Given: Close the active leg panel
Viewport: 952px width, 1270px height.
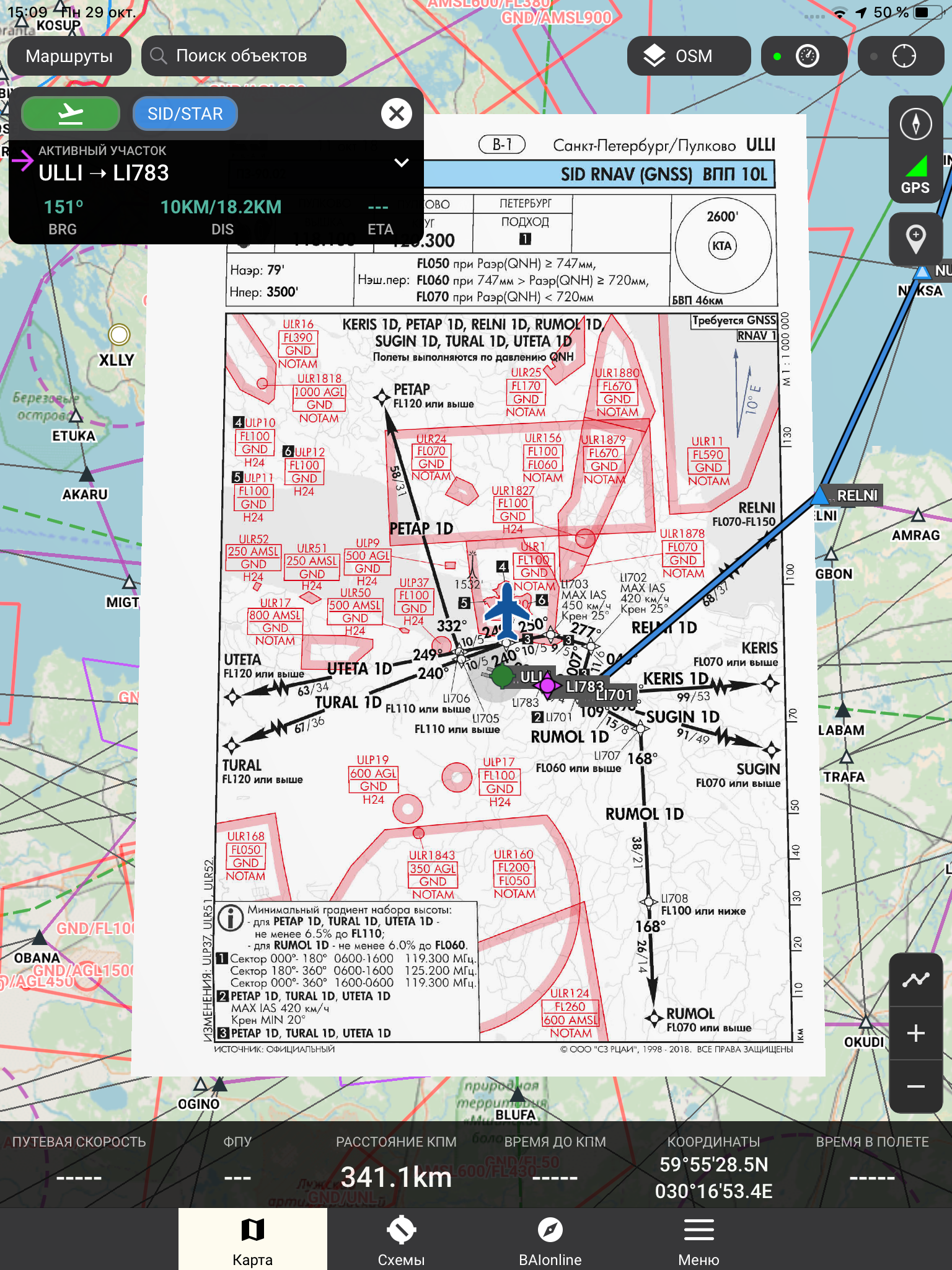Looking at the screenshot, I should [397, 113].
